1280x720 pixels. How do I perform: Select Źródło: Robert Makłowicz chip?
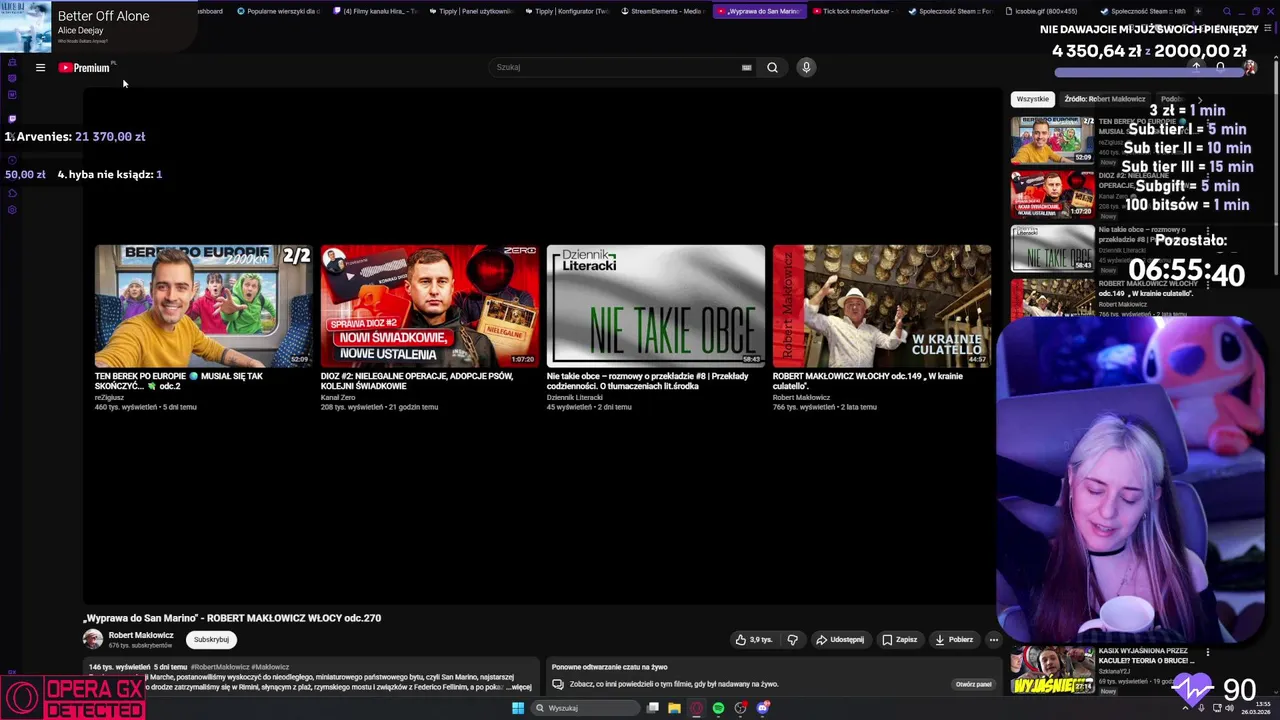[x=1105, y=99]
